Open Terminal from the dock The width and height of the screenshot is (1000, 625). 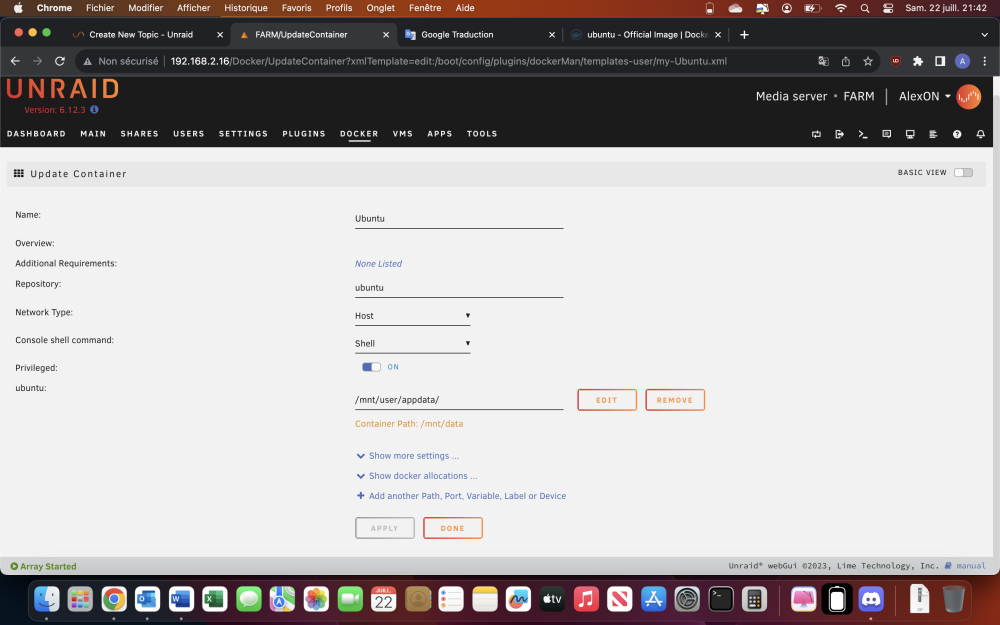point(721,599)
